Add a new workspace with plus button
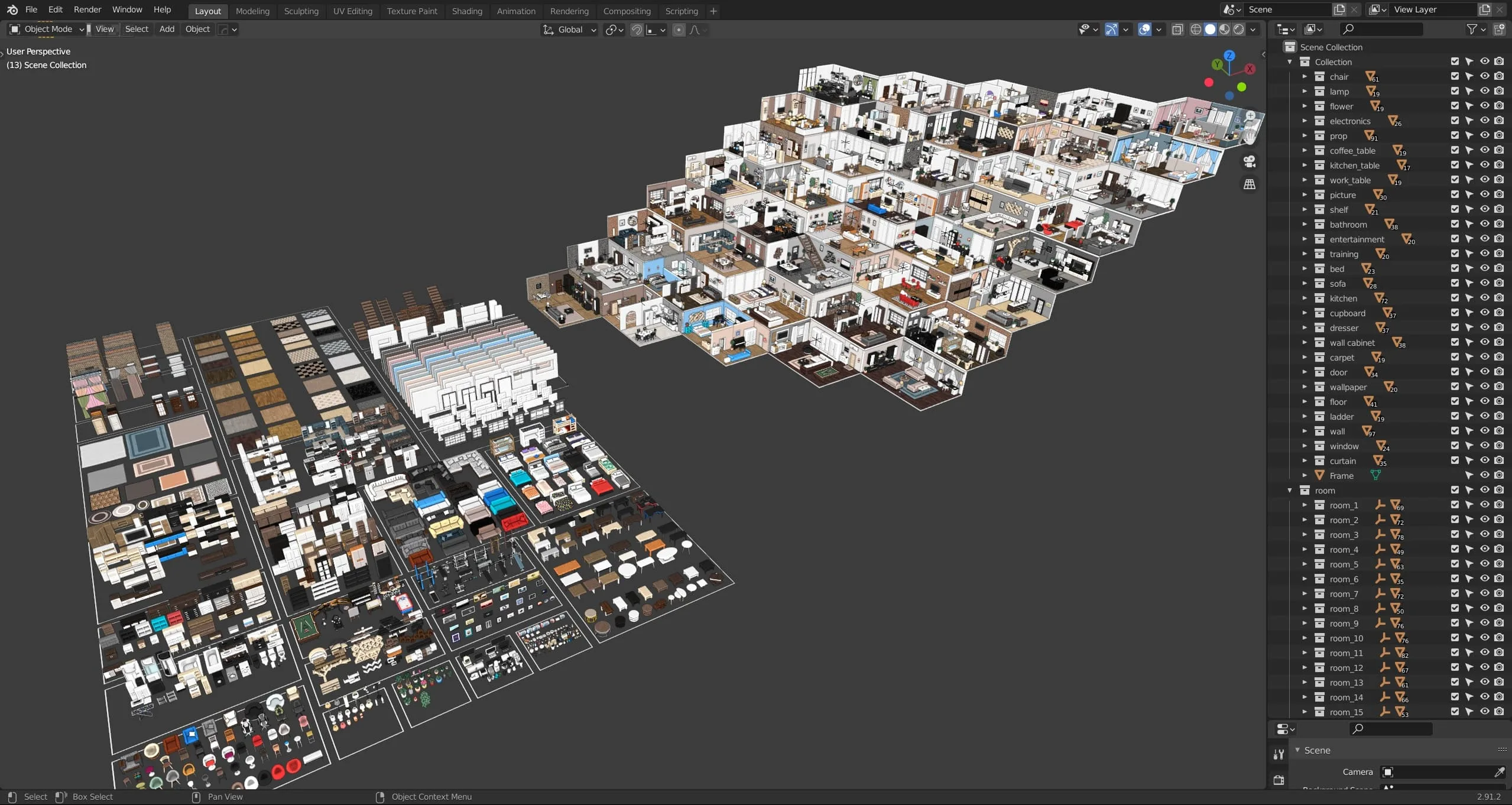Viewport: 1512px width, 805px height. click(x=713, y=11)
